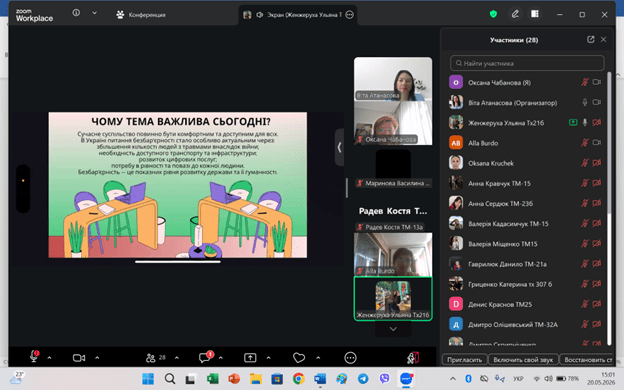The height and width of the screenshot is (390, 624).
Task: Expand reactions options arrow
Action: pos(318,358)
